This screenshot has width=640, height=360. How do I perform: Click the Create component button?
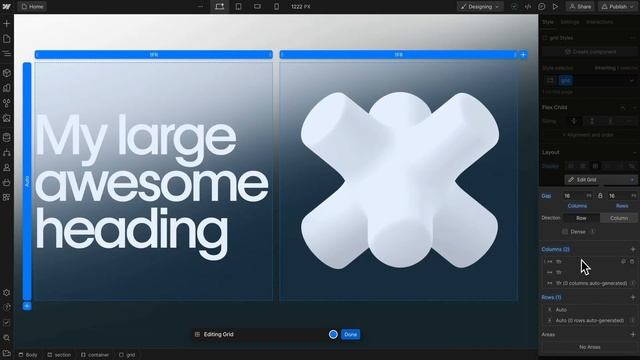(590, 52)
